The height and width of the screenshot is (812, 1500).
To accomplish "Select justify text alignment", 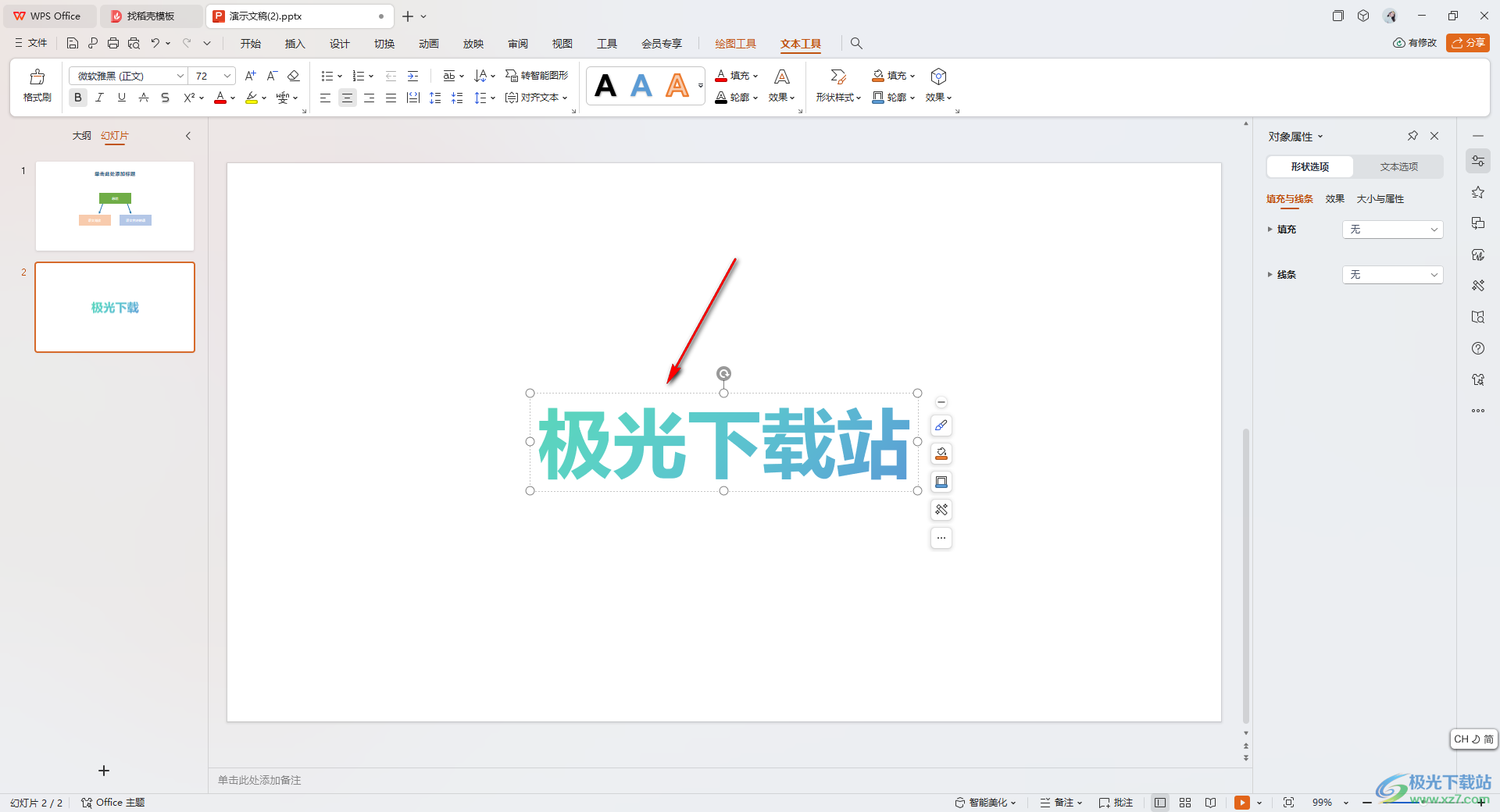I will tap(391, 98).
